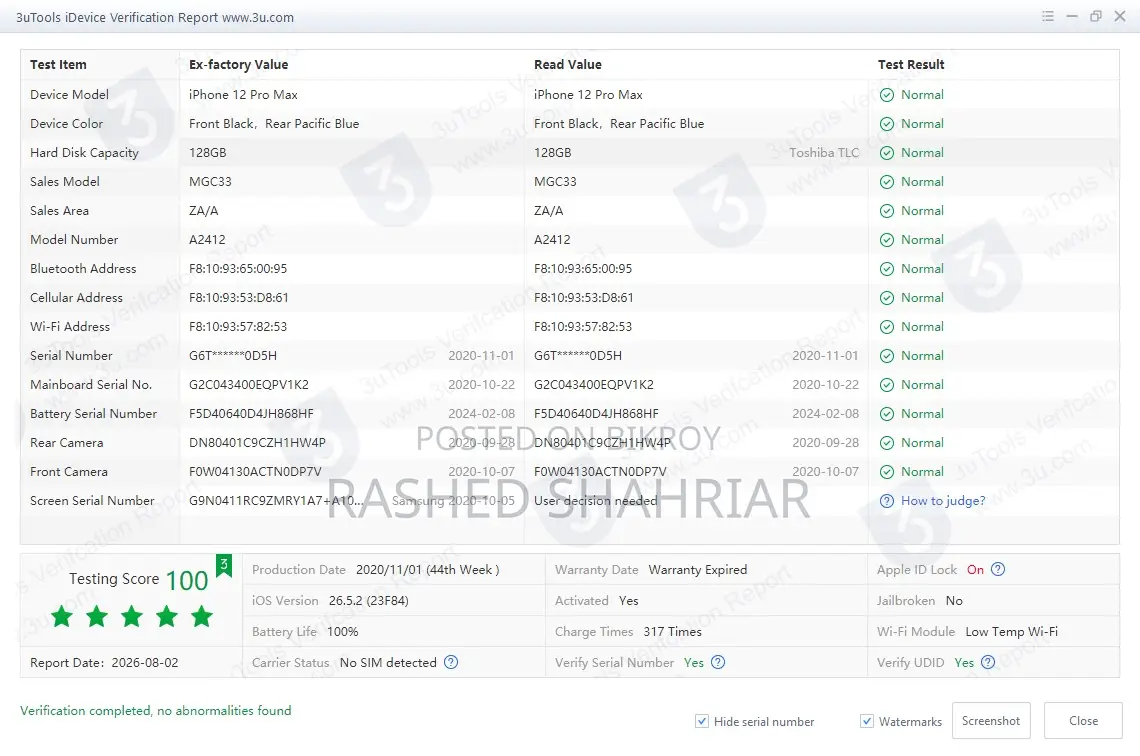The height and width of the screenshot is (756, 1140).
Task: Click the Ex-factory Value column header
Action: [238, 65]
